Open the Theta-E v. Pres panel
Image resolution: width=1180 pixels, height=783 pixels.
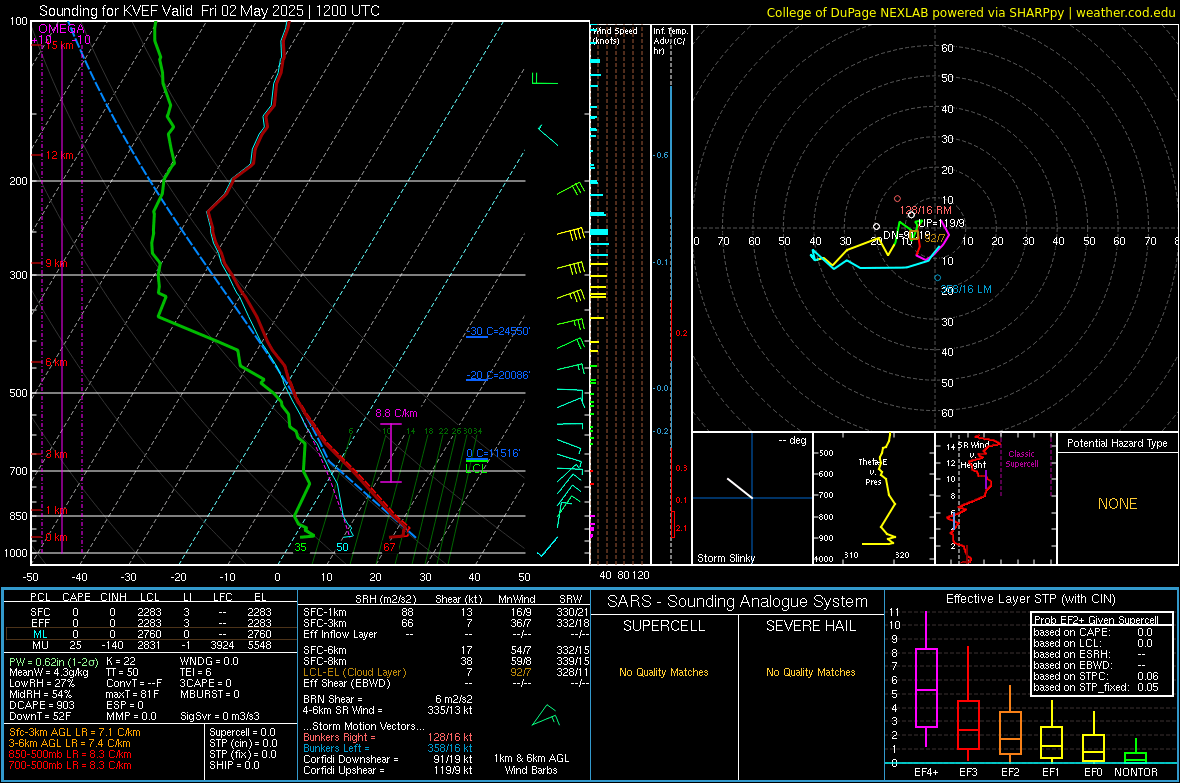[x=873, y=498]
